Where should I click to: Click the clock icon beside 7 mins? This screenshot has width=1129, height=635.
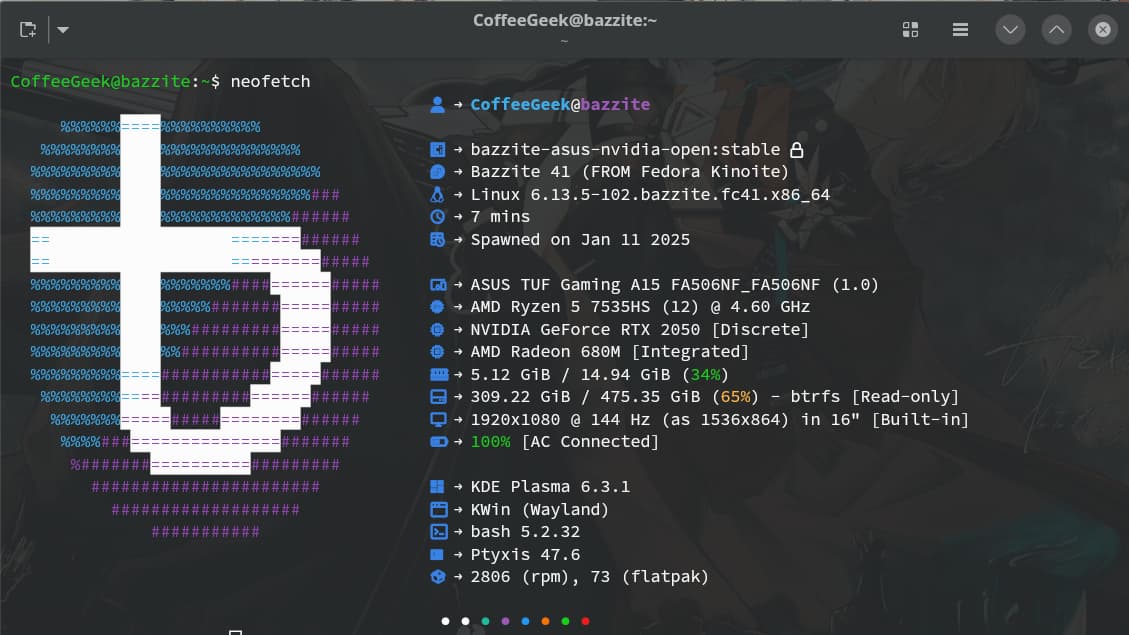437,217
